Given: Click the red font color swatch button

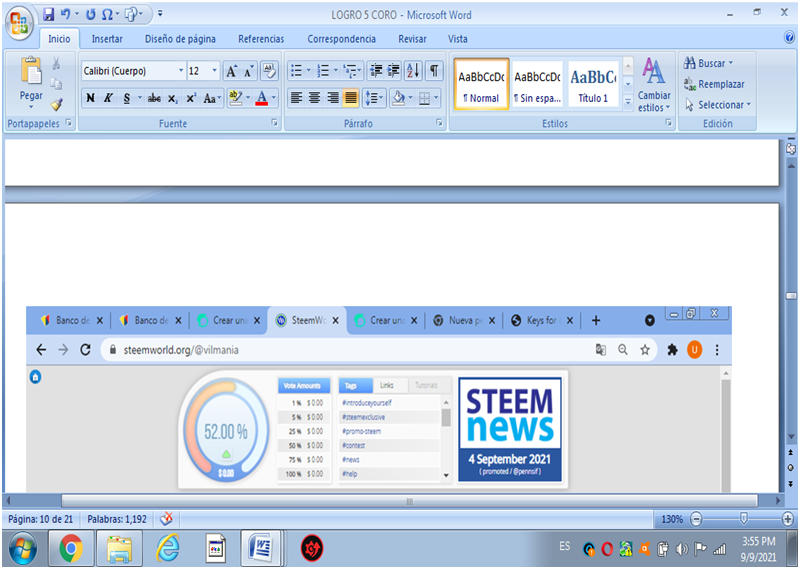Looking at the screenshot, I should pyautogui.click(x=262, y=98).
